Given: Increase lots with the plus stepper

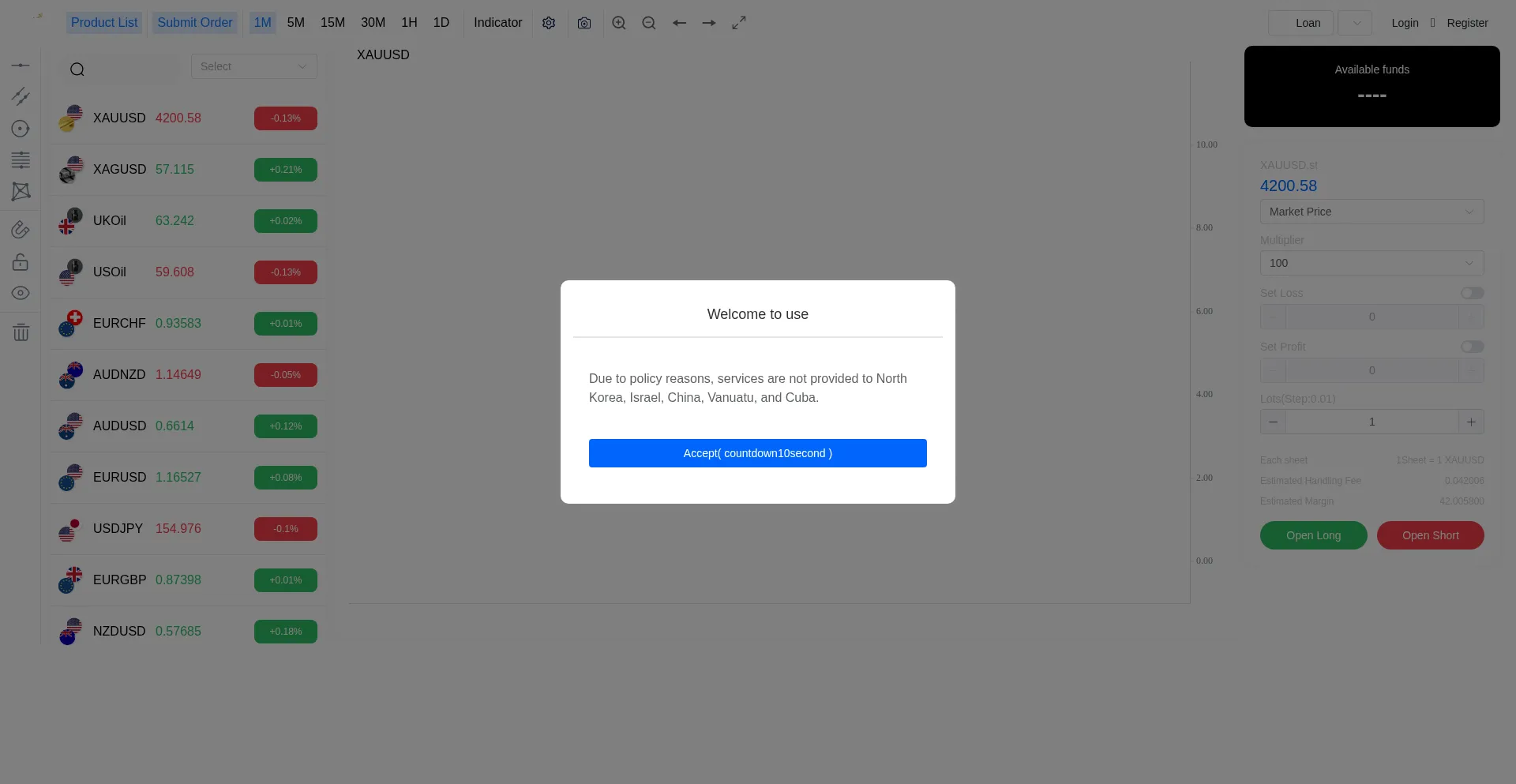Looking at the screenshot, I should 1471,422.
